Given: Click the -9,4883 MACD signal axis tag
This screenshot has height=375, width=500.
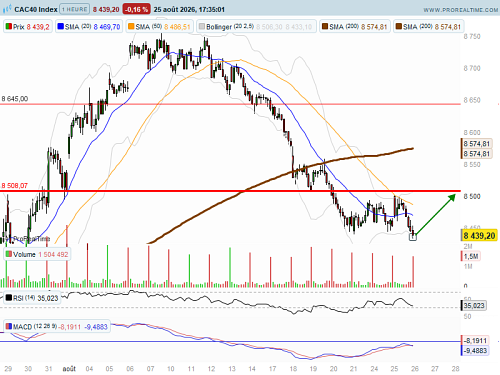Looking at the screenshot, I should tap(475, 350).
